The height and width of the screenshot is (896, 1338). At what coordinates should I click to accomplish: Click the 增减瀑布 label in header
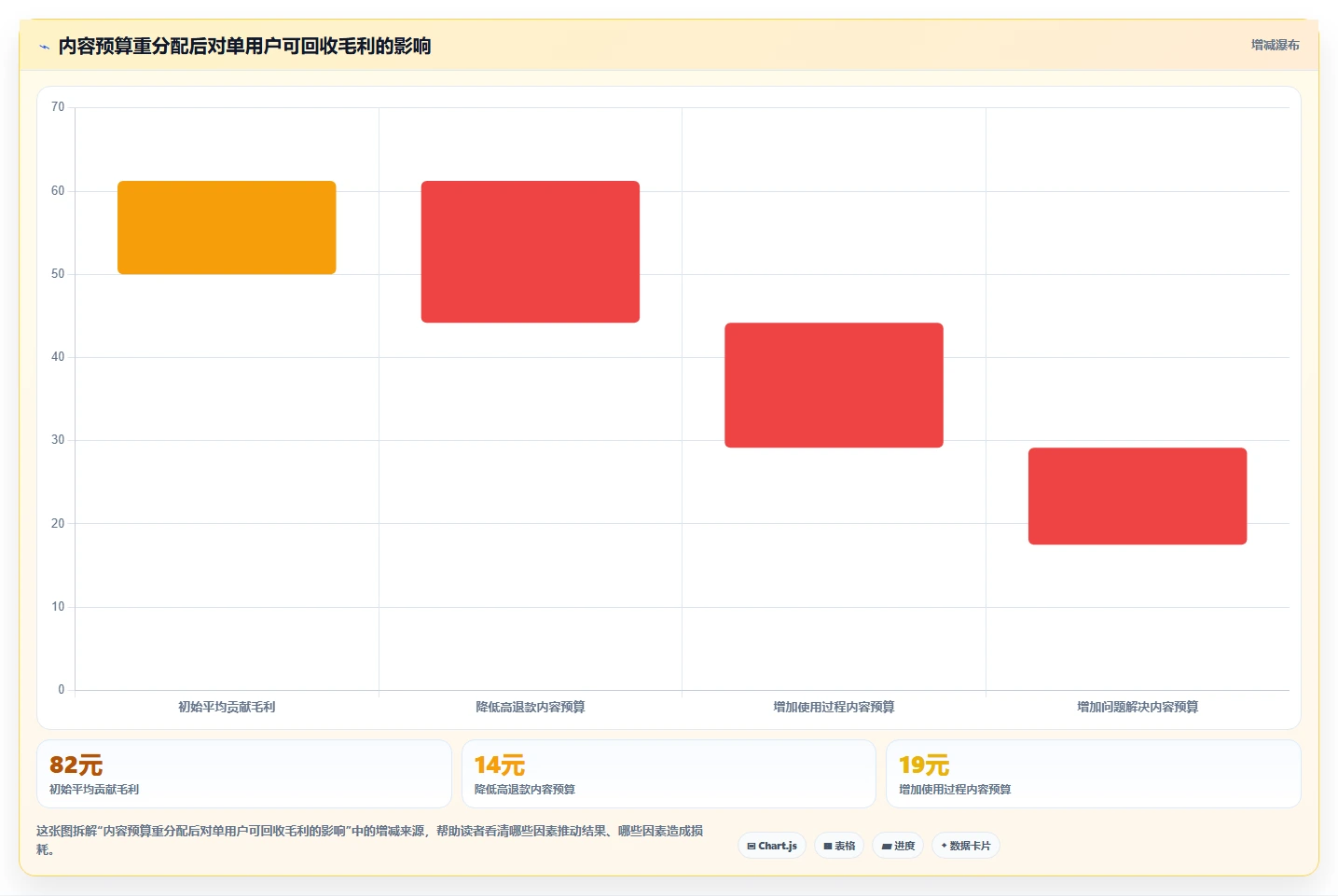point(1275,45)
